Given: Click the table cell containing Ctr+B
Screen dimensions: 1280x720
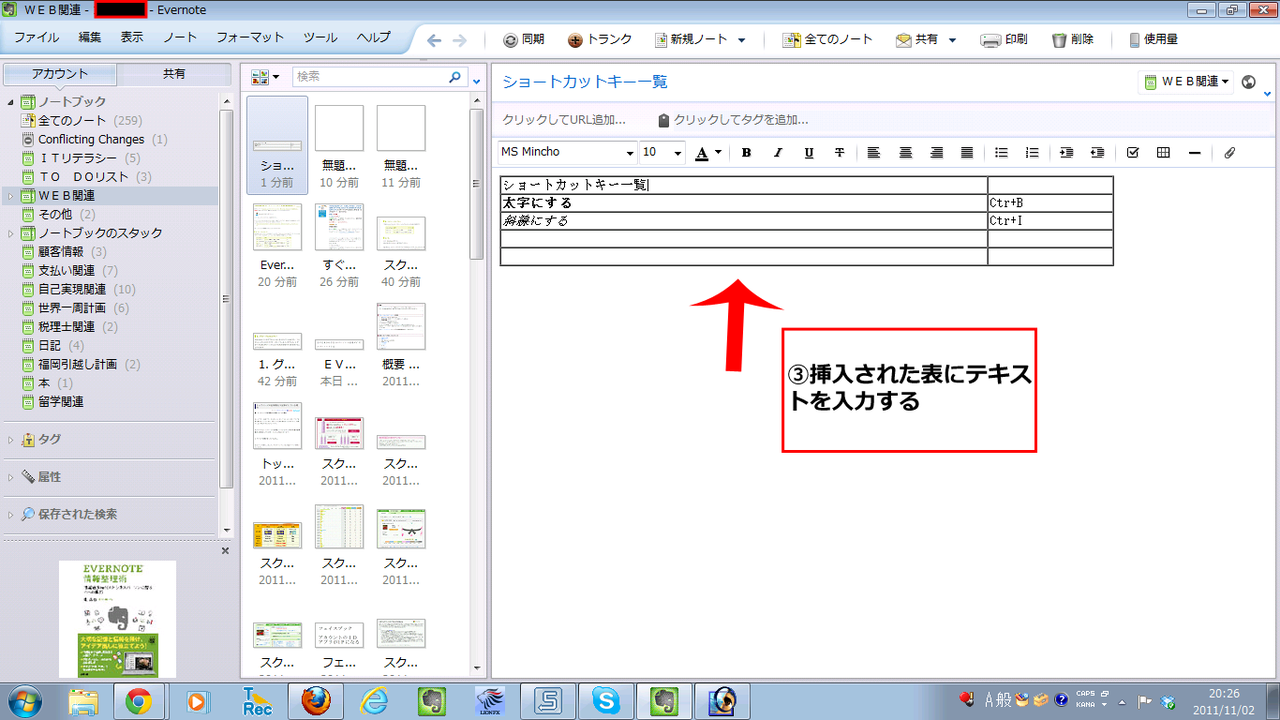Looking at the screenshot, I should tap(1050, 203).
